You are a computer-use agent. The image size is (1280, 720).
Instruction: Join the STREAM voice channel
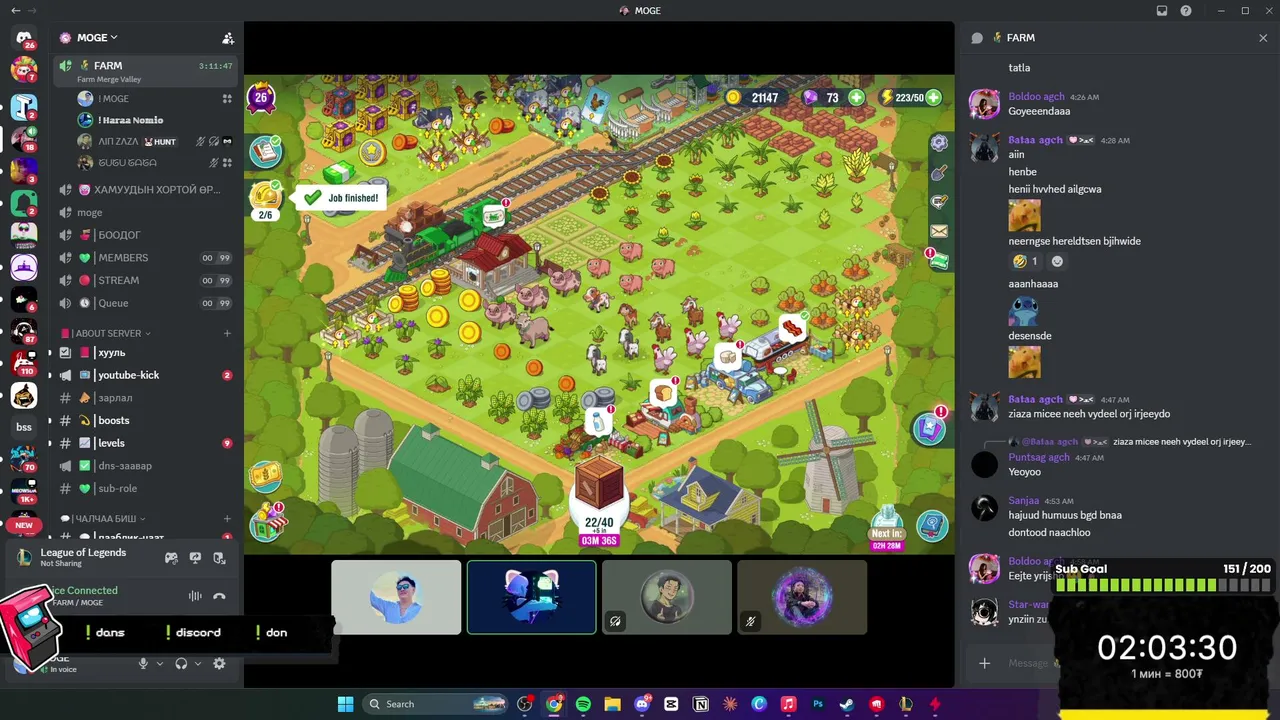tap(147, 280)
